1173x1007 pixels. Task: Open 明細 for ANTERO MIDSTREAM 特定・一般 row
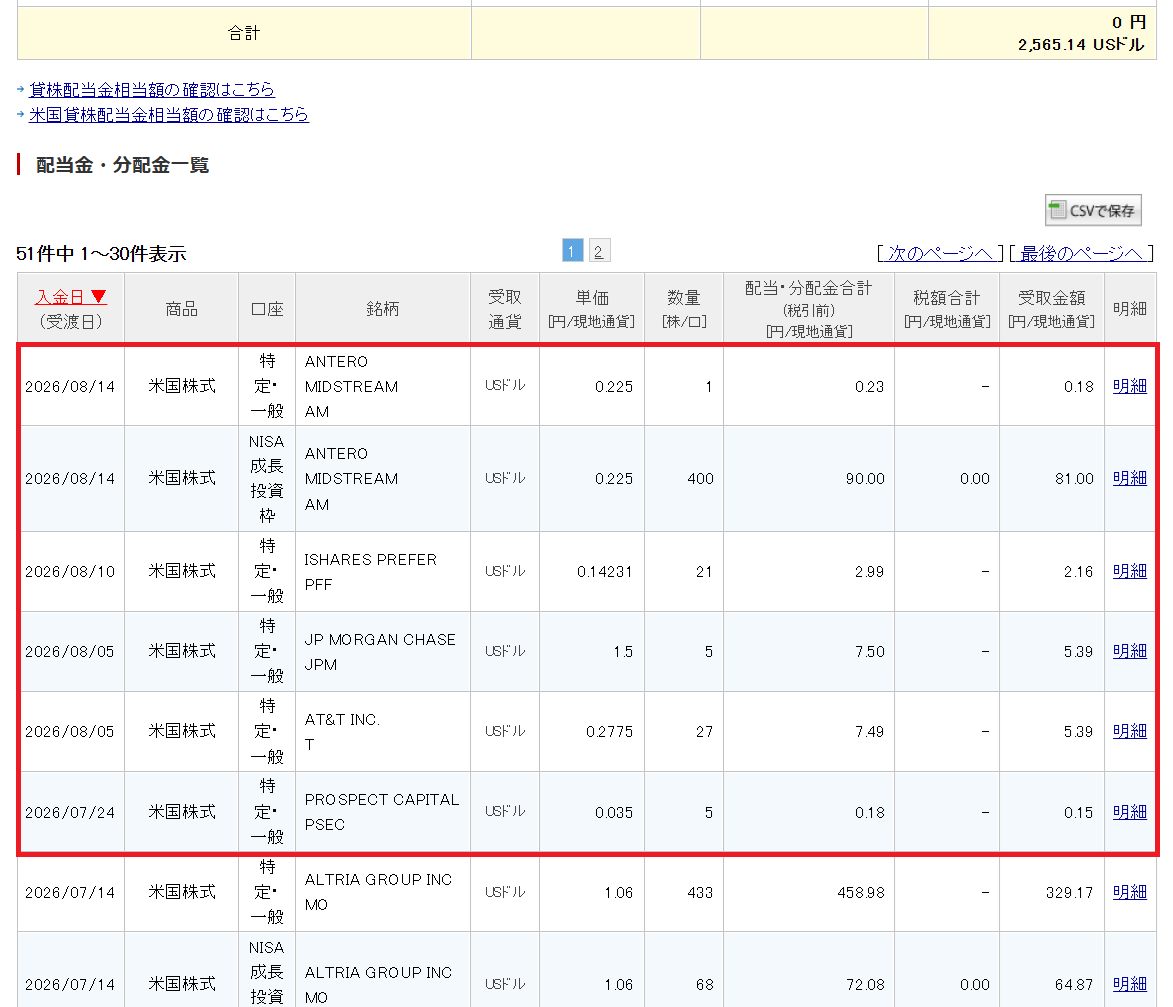tap(1130, 386)
